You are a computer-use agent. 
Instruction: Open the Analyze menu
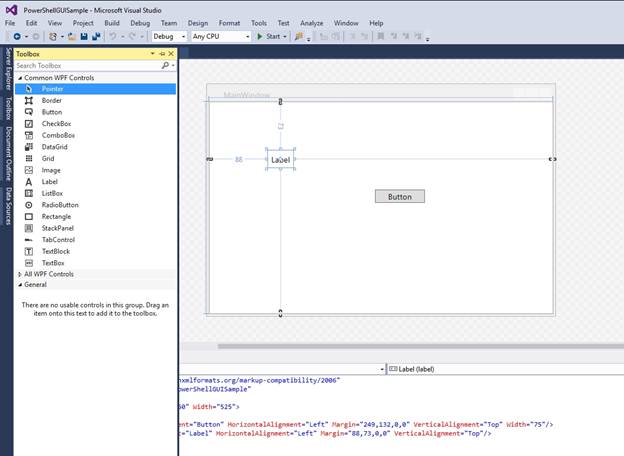tap(312, 23)
